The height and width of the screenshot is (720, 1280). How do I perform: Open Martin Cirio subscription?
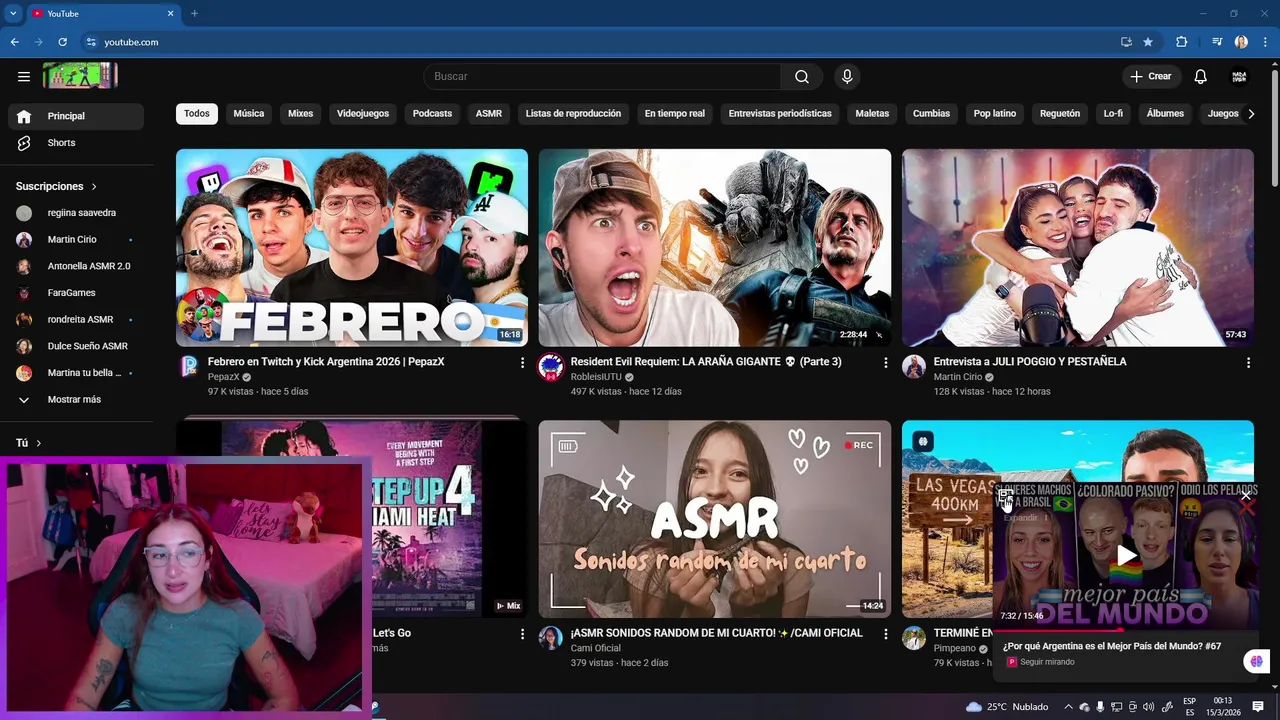point(76,240)
